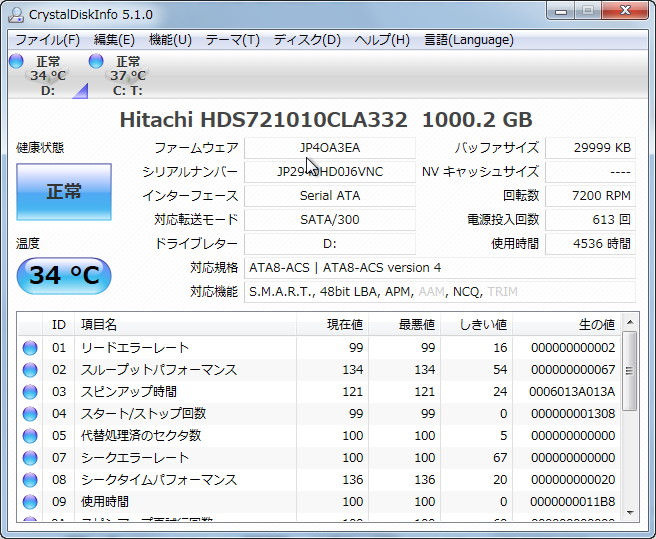Select the リードエラーレート attribute name
Image resolution: width=656 pixels, height=539 pixels.
tap(135, 348)
